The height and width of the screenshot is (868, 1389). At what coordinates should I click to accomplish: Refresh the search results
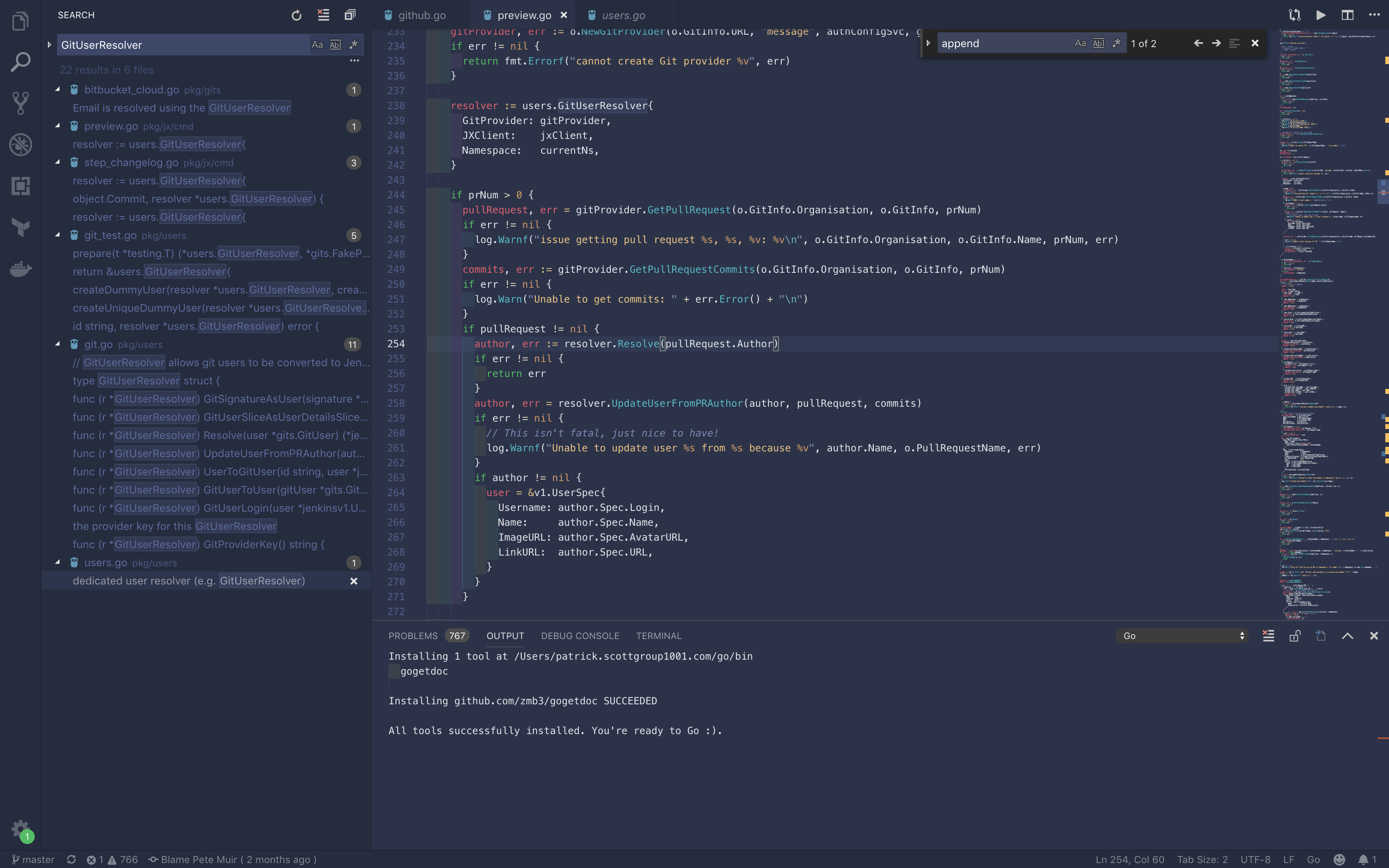point(296,15)
